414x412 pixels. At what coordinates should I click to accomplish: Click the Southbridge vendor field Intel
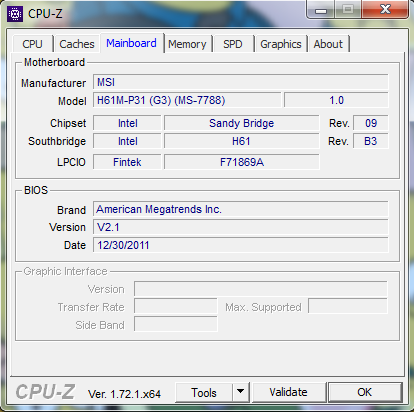(127, 141)
